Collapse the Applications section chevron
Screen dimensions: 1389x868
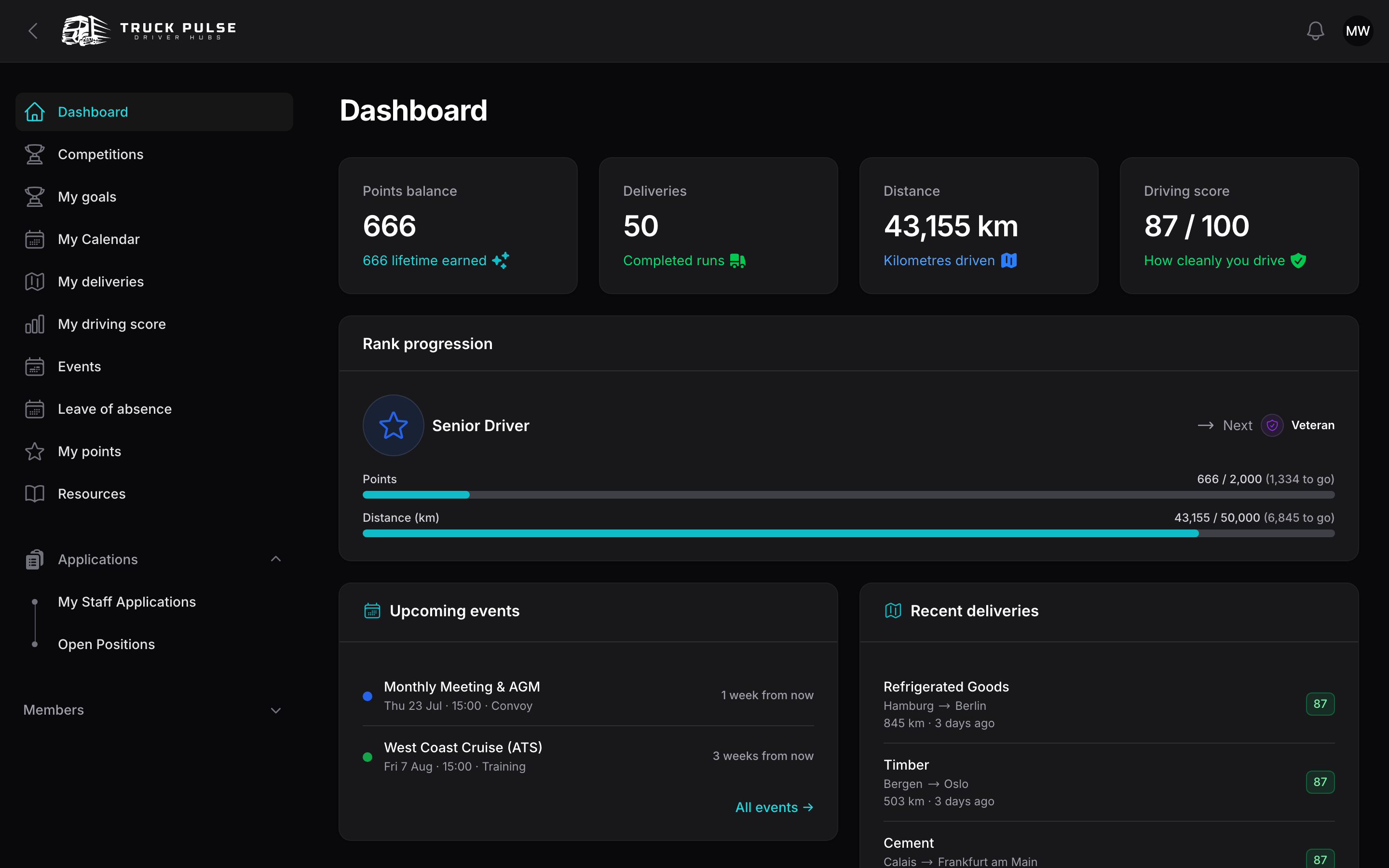click(x=276, y=559)
